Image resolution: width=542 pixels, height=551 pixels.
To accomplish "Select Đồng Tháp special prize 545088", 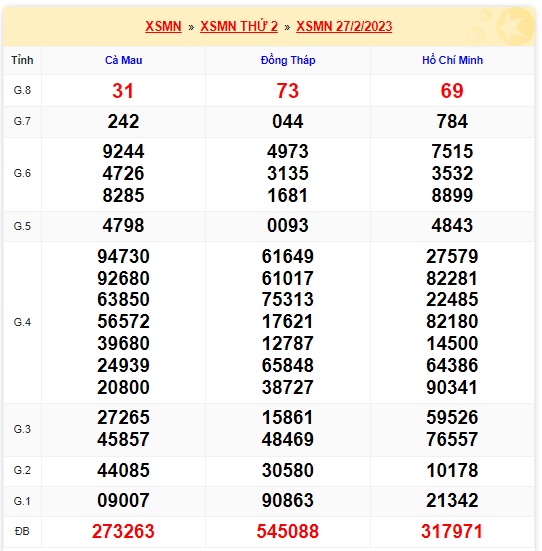I will click(288, 531).
